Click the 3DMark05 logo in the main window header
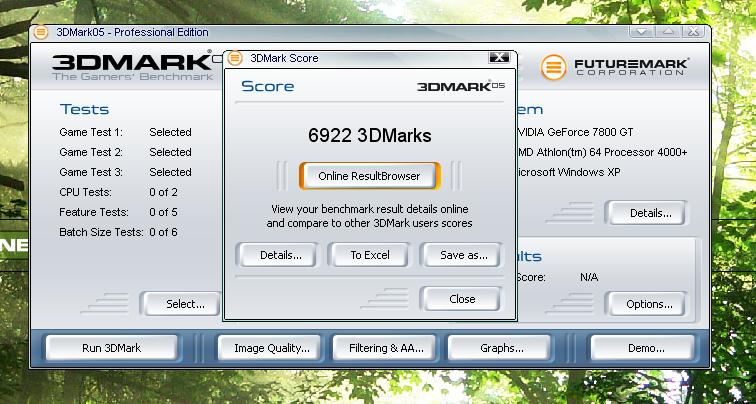This screenshot has height=404, width=756. click(x=137, y=65)
